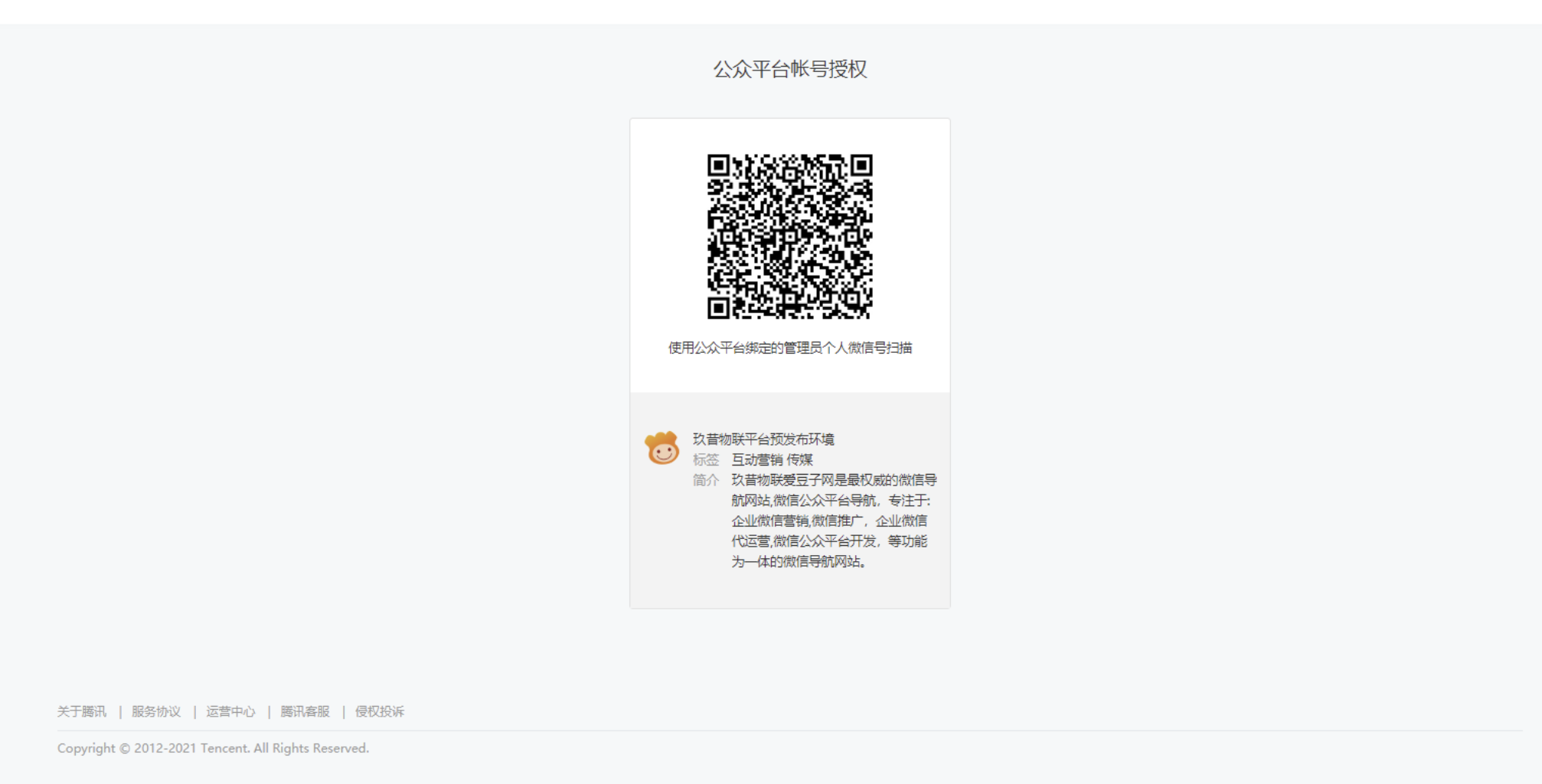The width and height of the screenshot is (1542, 784).
Task: Click the account name 玖昔物联平台预发布环境
Action: tap(763, 439)
